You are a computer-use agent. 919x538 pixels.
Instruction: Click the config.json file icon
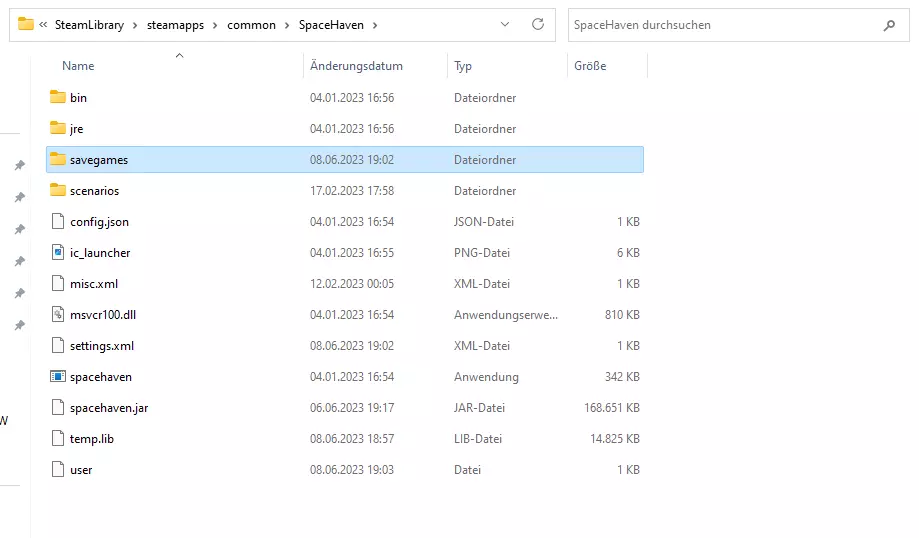point(57,222)
